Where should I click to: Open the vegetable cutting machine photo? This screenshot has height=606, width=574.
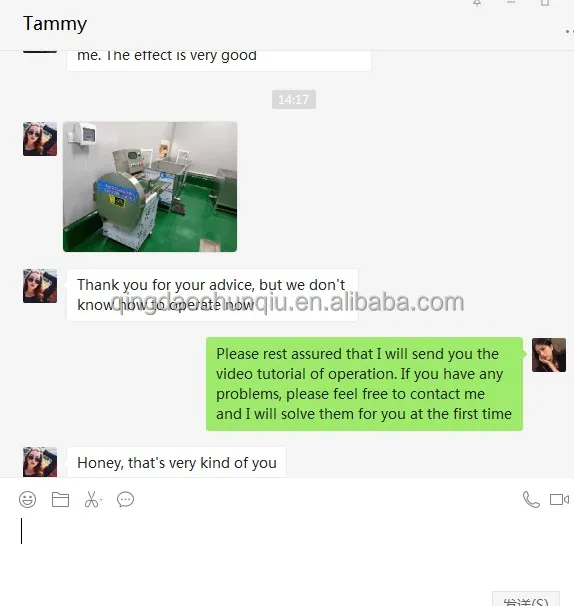pyautogui.click(x=150, y=187)
